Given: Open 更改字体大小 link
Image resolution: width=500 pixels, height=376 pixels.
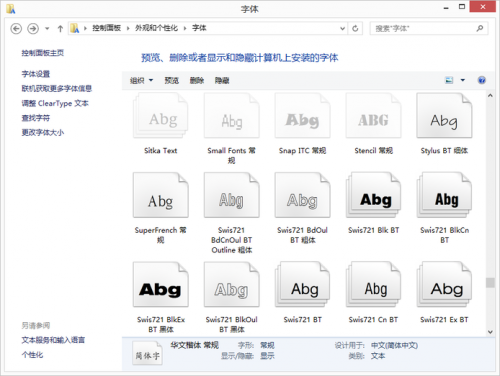Looking at the screenshot, I should tap(43, 133).
